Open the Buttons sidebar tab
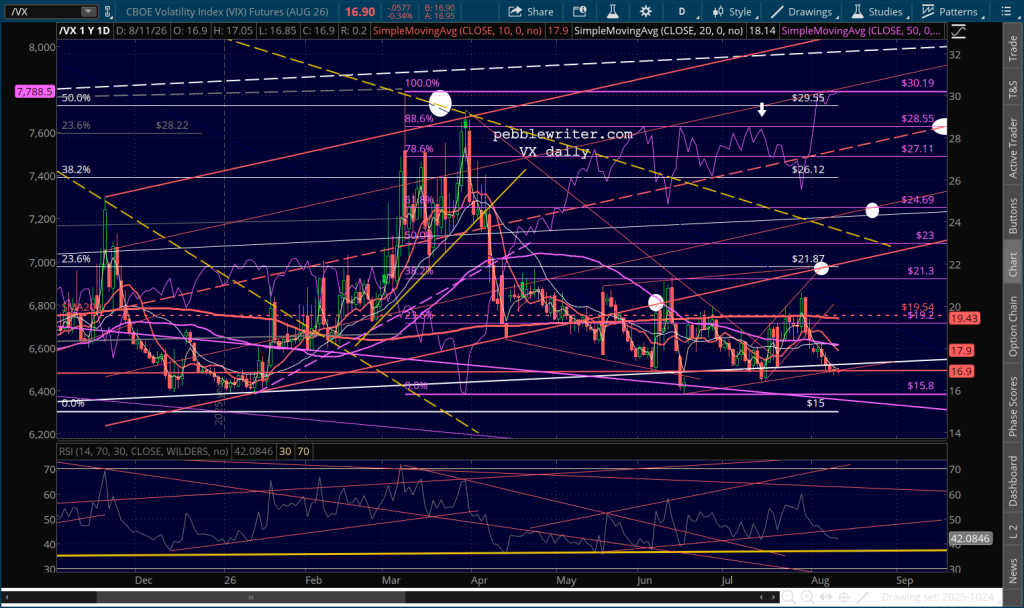The width and height of the screenshot is (1024, 608). (x=1013, y=216)
